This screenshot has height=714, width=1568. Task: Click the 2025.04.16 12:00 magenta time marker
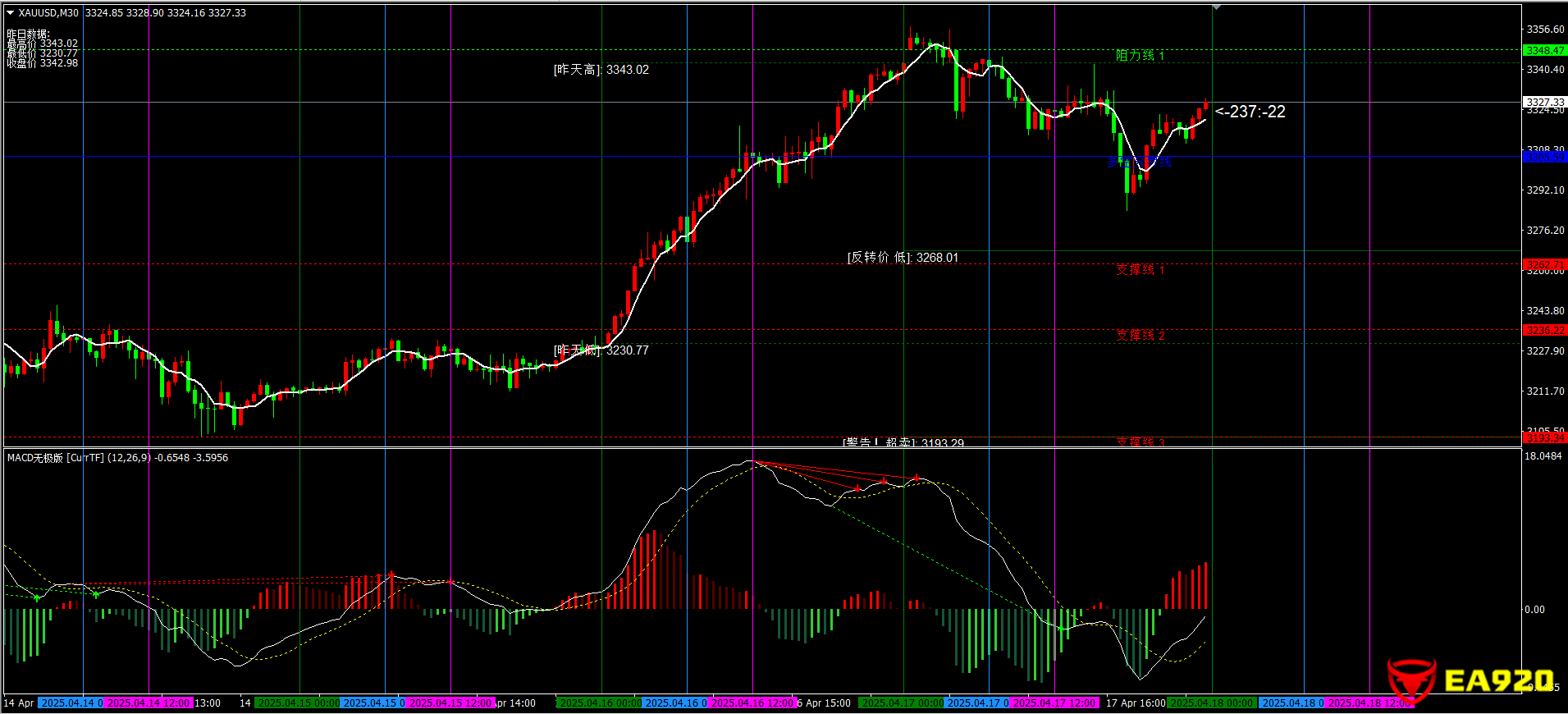pyautogui.click(x=752, y=703)
